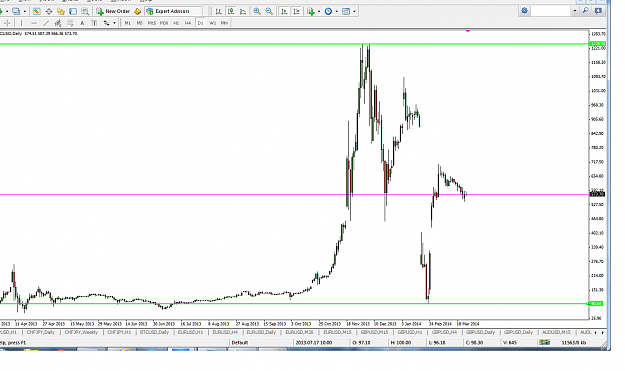Switch to the EURUSD,M30 chart tab

[x=299, y=332]
